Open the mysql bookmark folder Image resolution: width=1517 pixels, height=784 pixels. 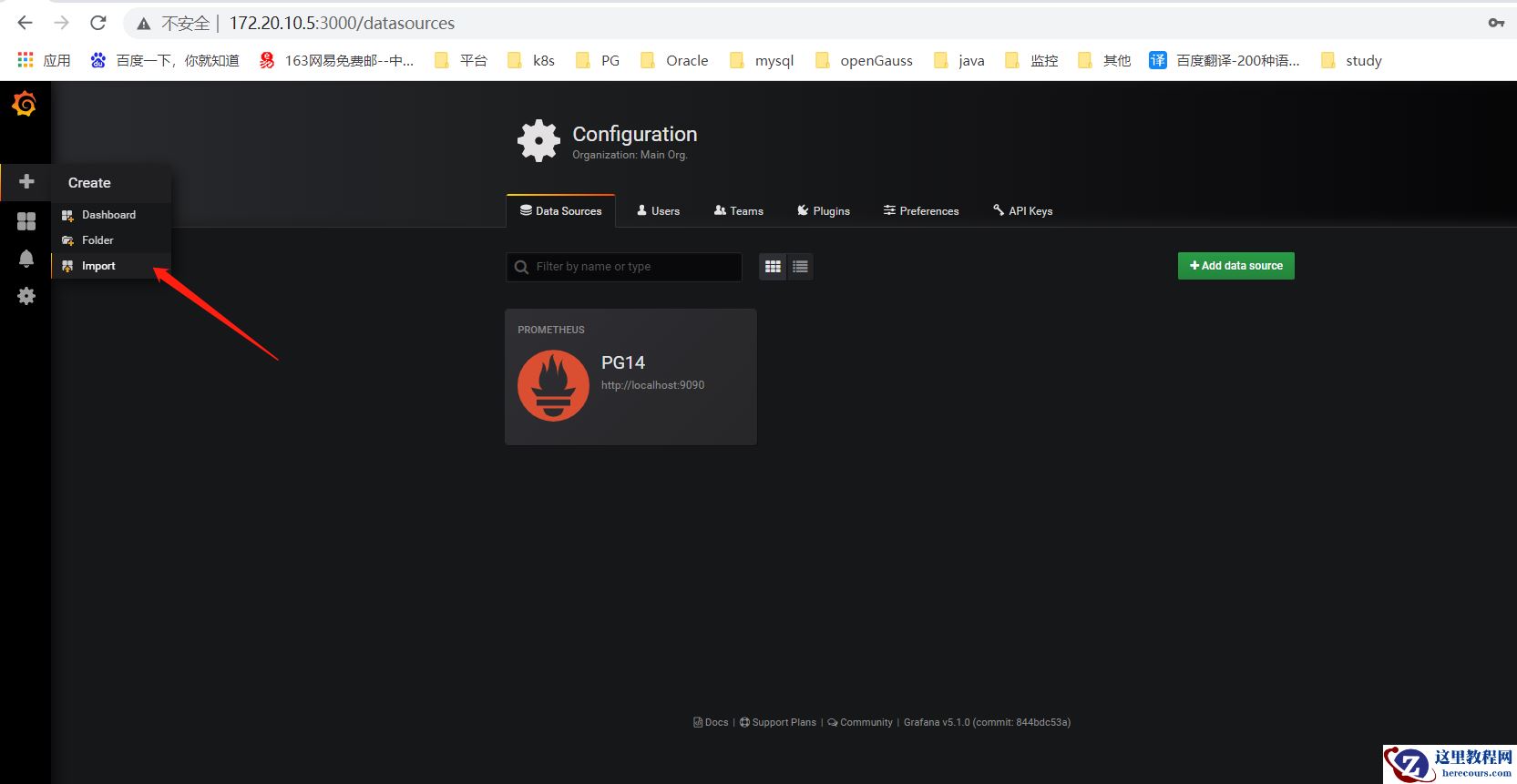click(762, 60)
